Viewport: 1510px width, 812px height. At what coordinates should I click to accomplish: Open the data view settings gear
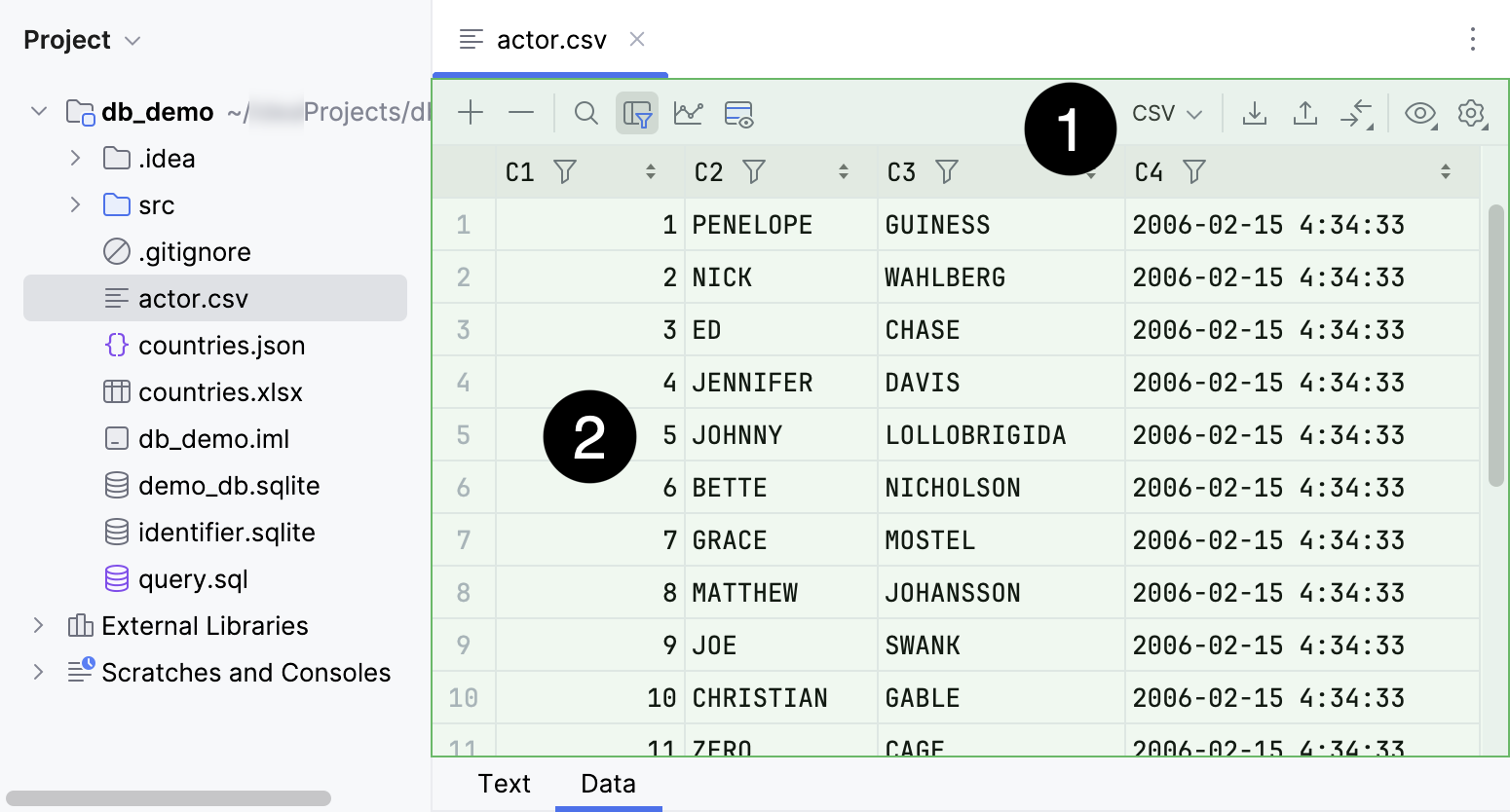(x=1472, y=113)
